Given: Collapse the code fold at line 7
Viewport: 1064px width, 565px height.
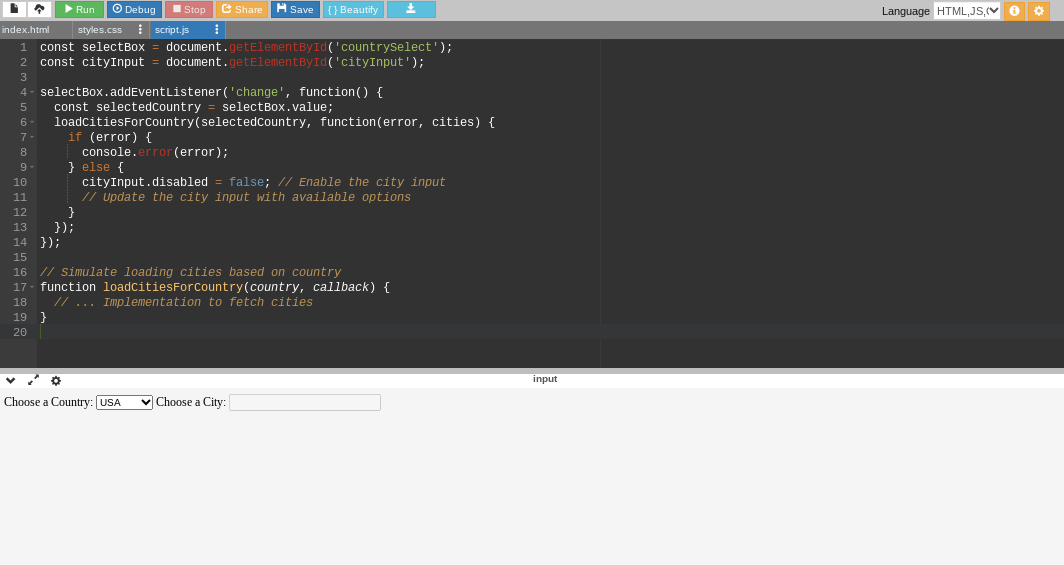Looking at the screenshot, I should pyautogui.click(x=32, y=137).
